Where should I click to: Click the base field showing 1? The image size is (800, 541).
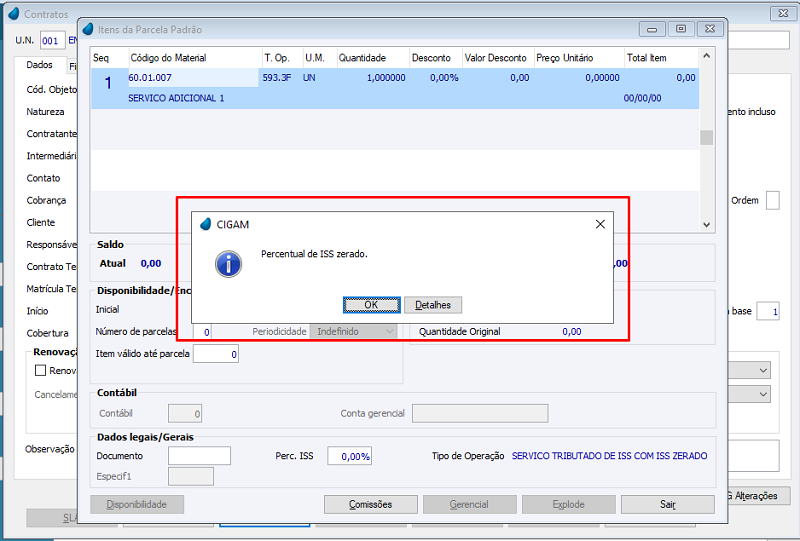pyautogui.click(x=768, y=311)
